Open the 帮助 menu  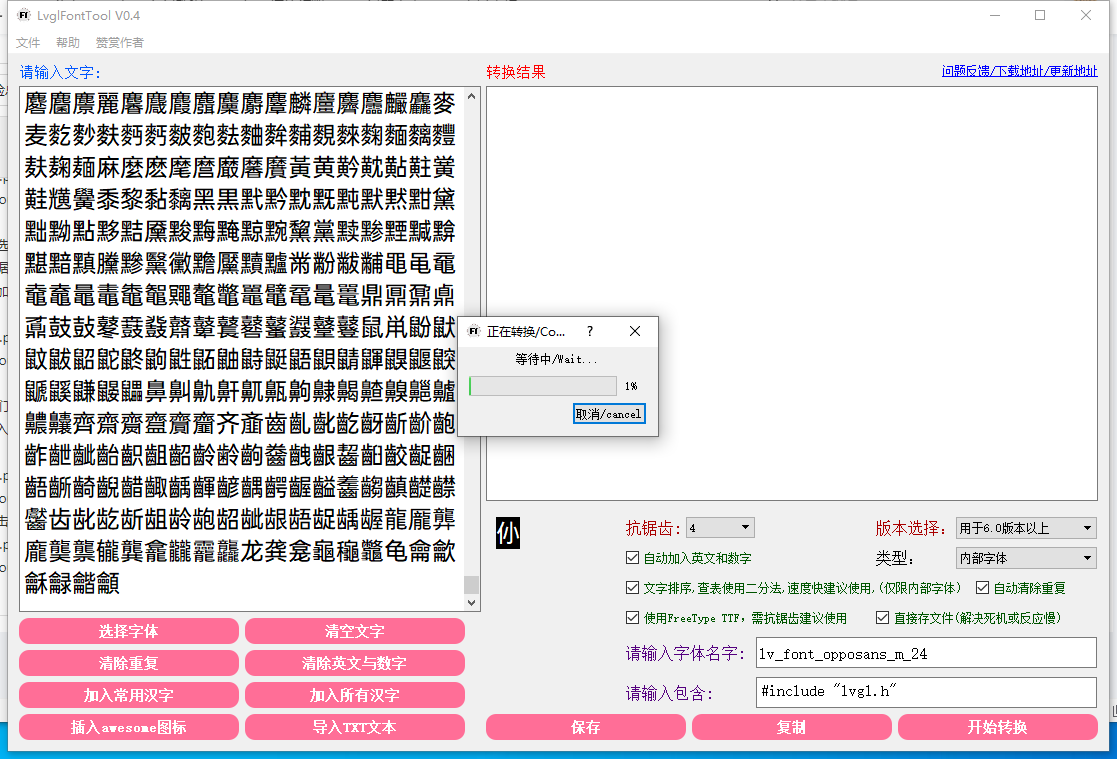(x=68, y=43)
